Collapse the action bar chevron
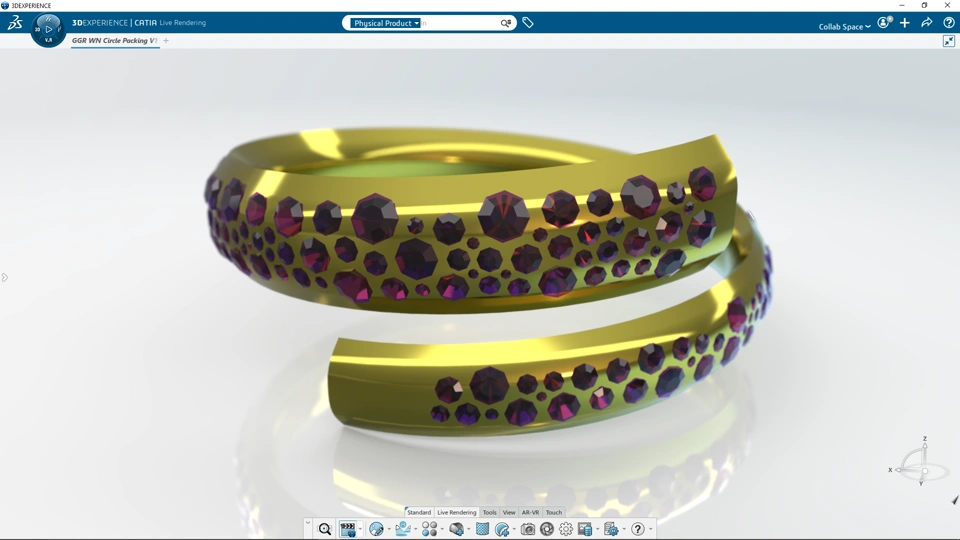960x540 pixels. (x=308, y=523)
